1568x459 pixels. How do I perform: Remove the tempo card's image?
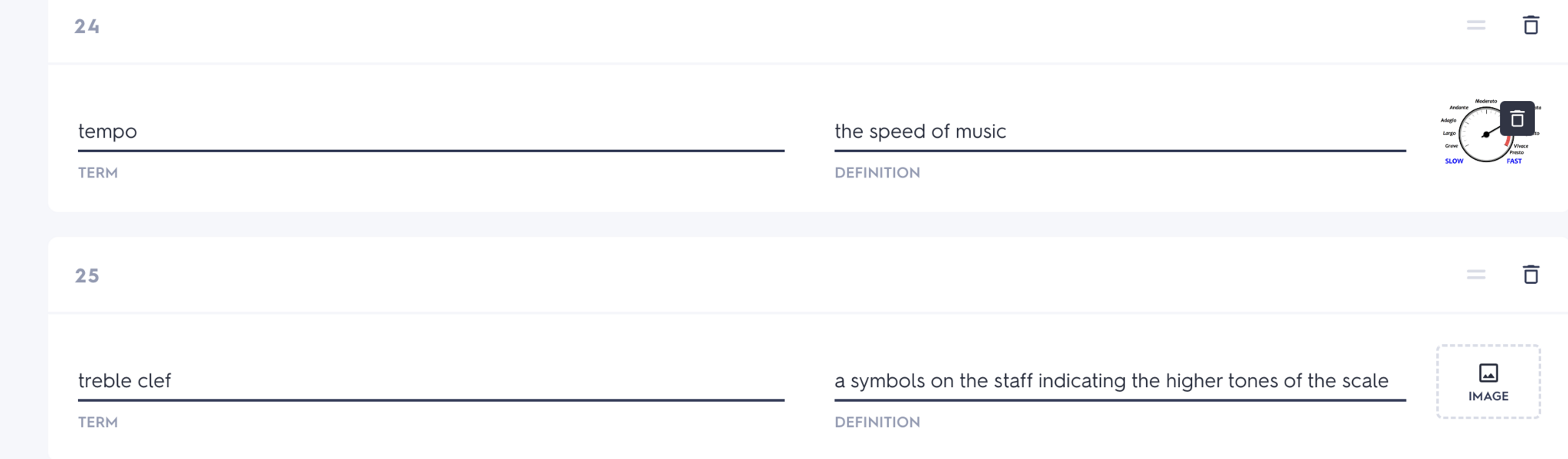1517,119
